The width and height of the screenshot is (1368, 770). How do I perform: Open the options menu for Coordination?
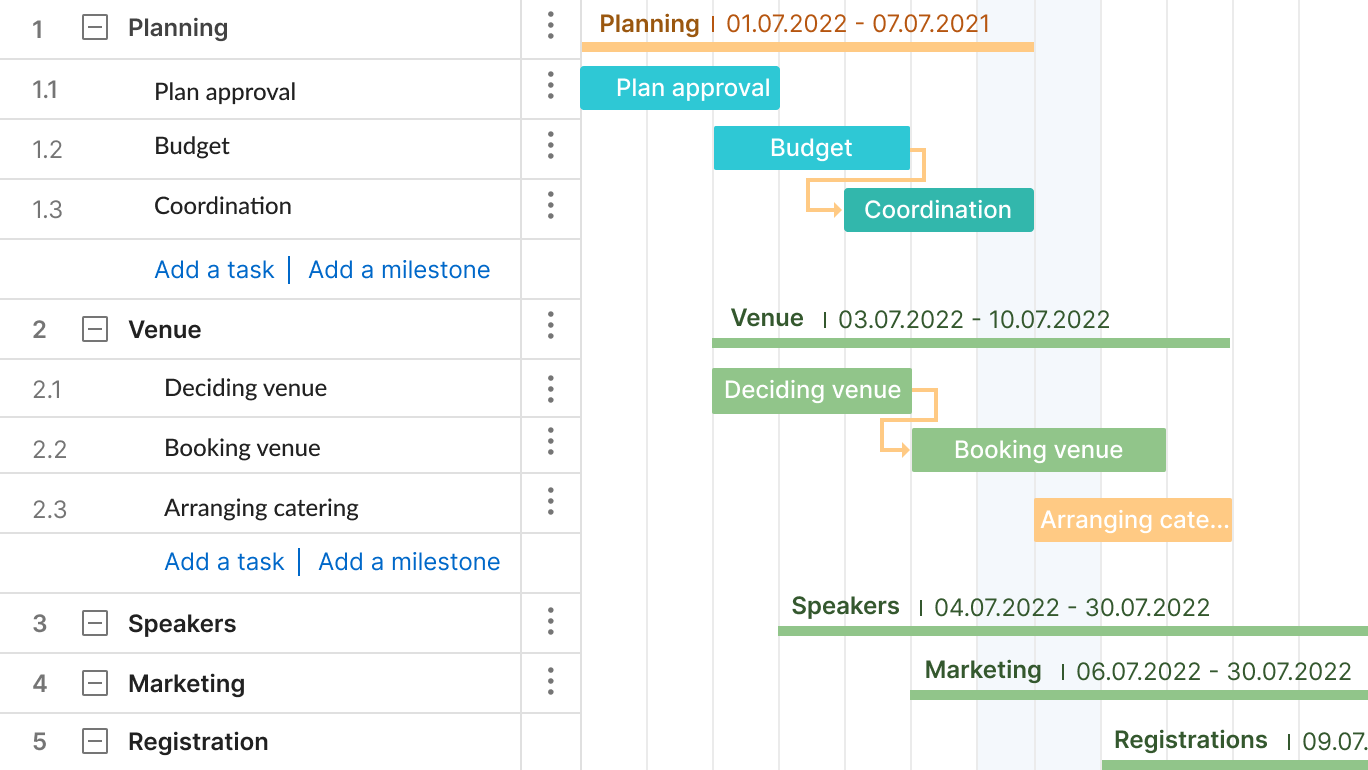[x=551, y=207]
